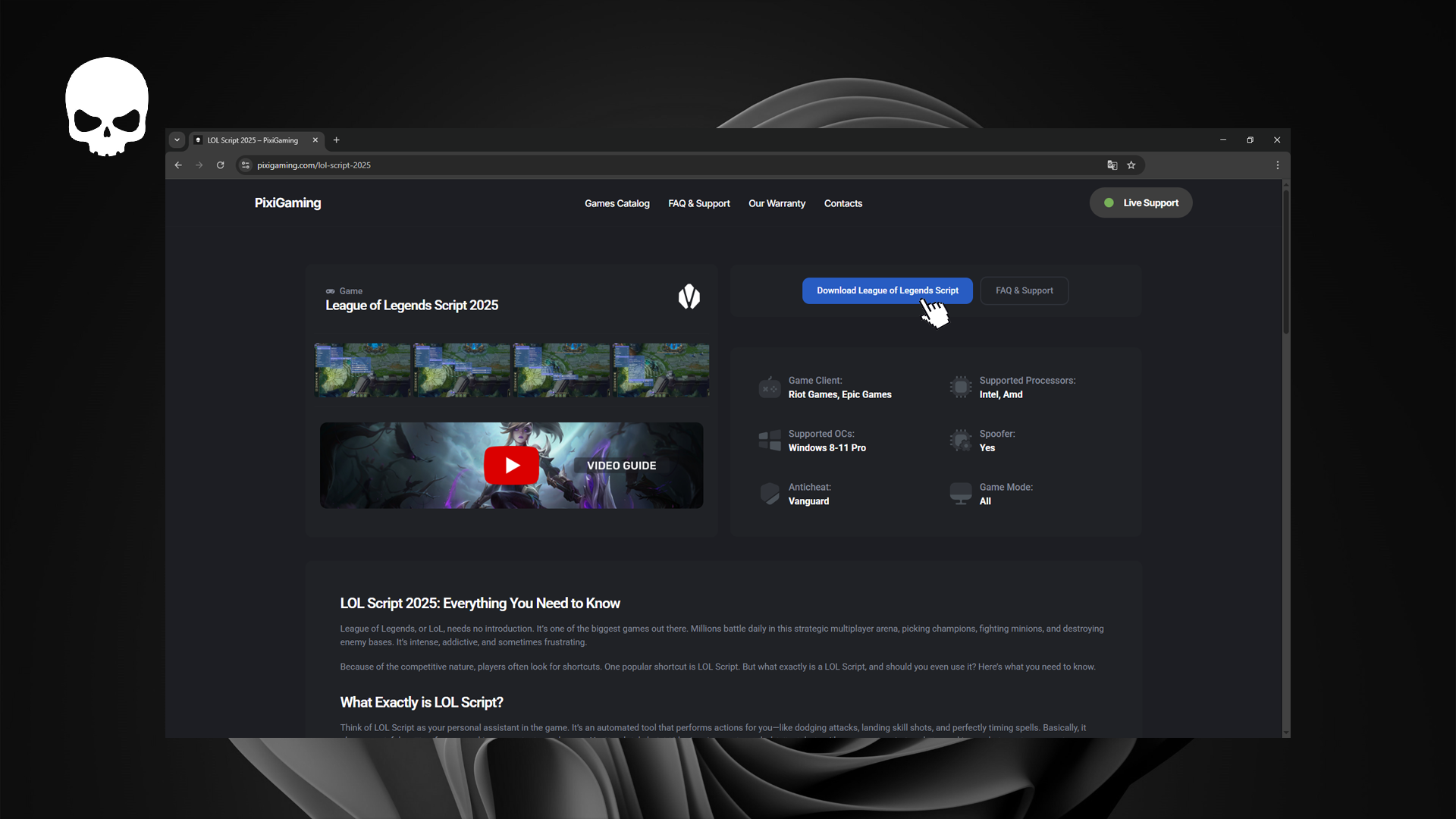Click the browser back arrow
This screenshot has height=819, width=1456.
pyautogui.click(x=178, y=165)
